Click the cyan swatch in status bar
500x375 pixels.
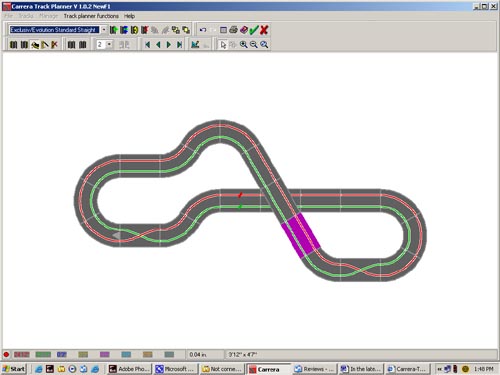[126, 354]
